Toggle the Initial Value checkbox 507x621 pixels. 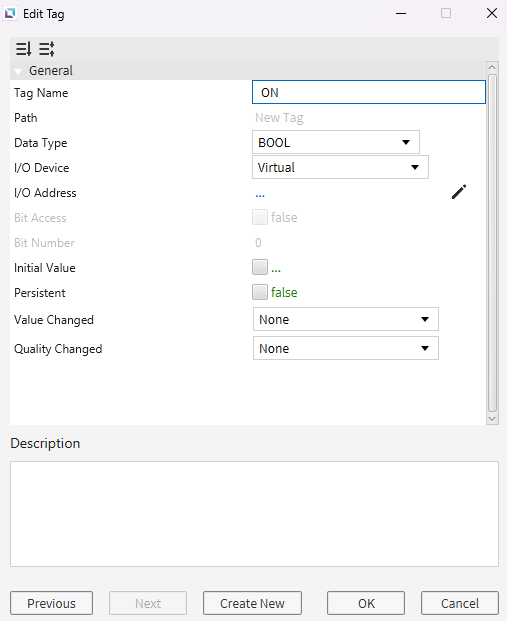(x=260, y=267)
